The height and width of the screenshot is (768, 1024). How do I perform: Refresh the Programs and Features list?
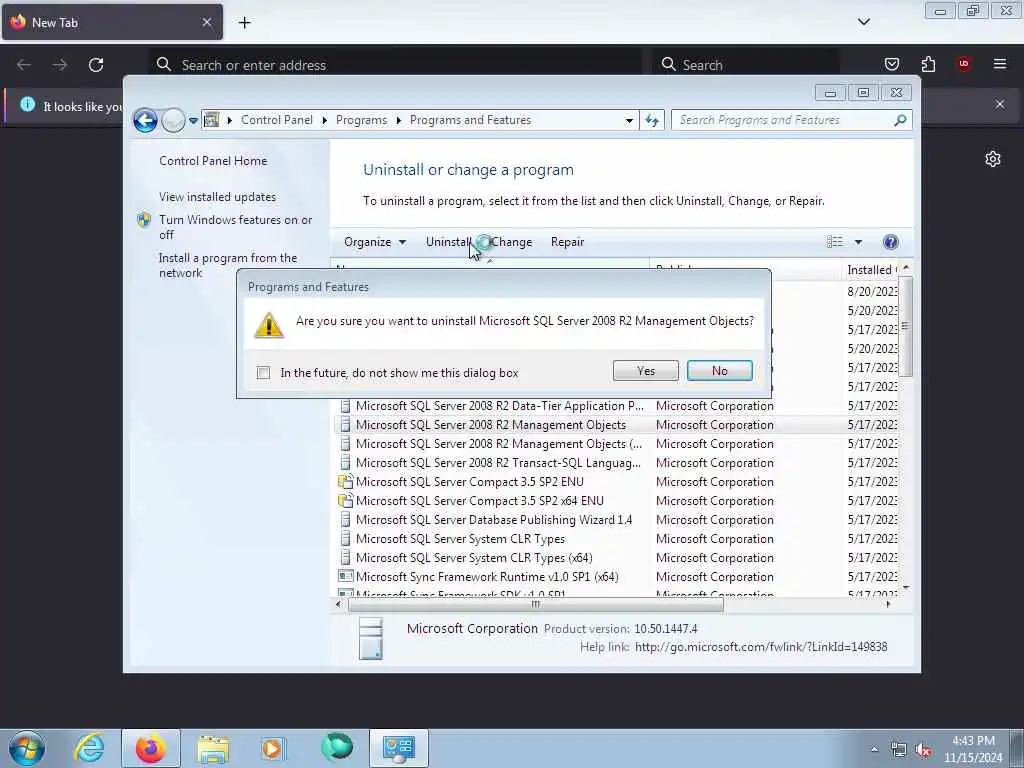(x=652, y=120)
